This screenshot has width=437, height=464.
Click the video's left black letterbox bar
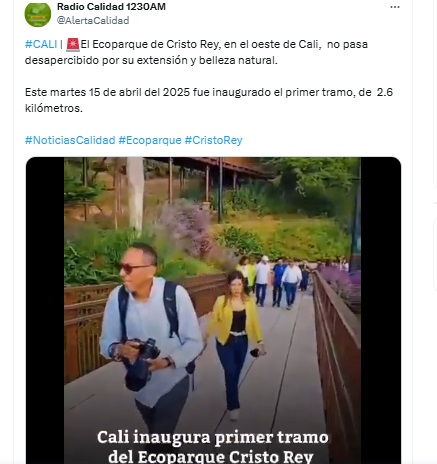click(45, 310)
